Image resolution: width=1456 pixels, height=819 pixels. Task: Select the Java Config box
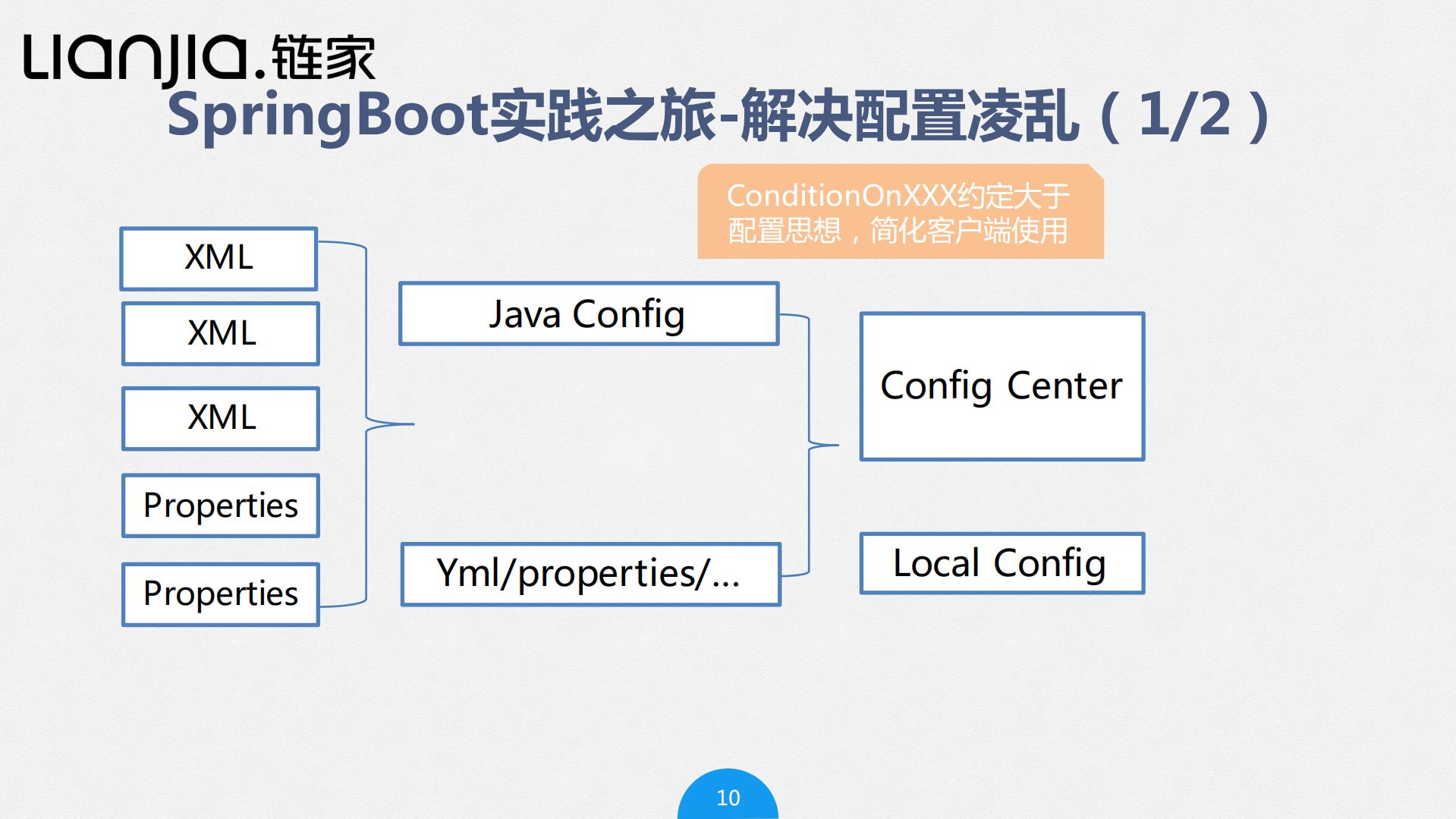(589, 313)
